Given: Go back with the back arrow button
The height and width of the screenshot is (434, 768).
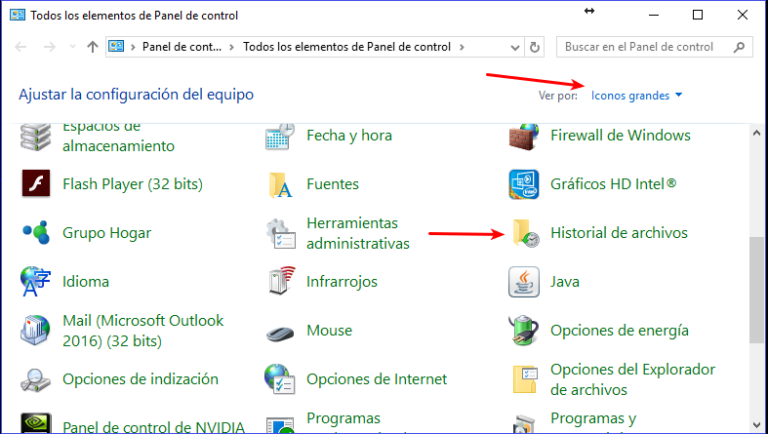Looking at the screenshot, I should pos(21,47).
